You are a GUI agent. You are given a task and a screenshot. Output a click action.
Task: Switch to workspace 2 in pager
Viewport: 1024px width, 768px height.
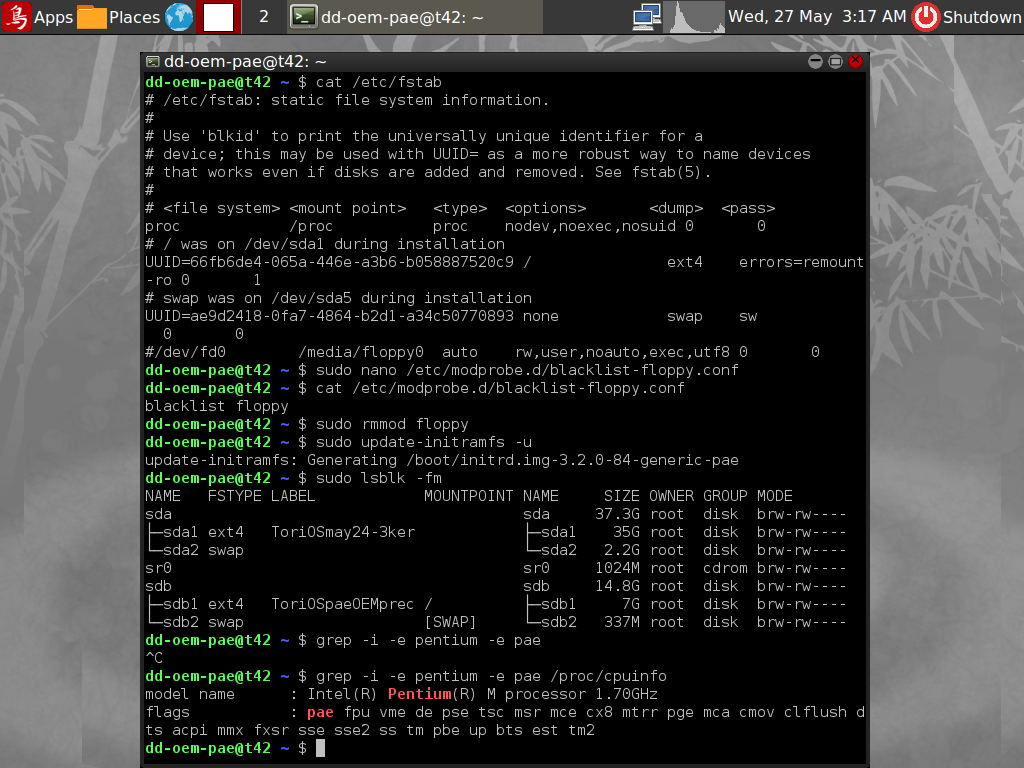click(263, 17)
